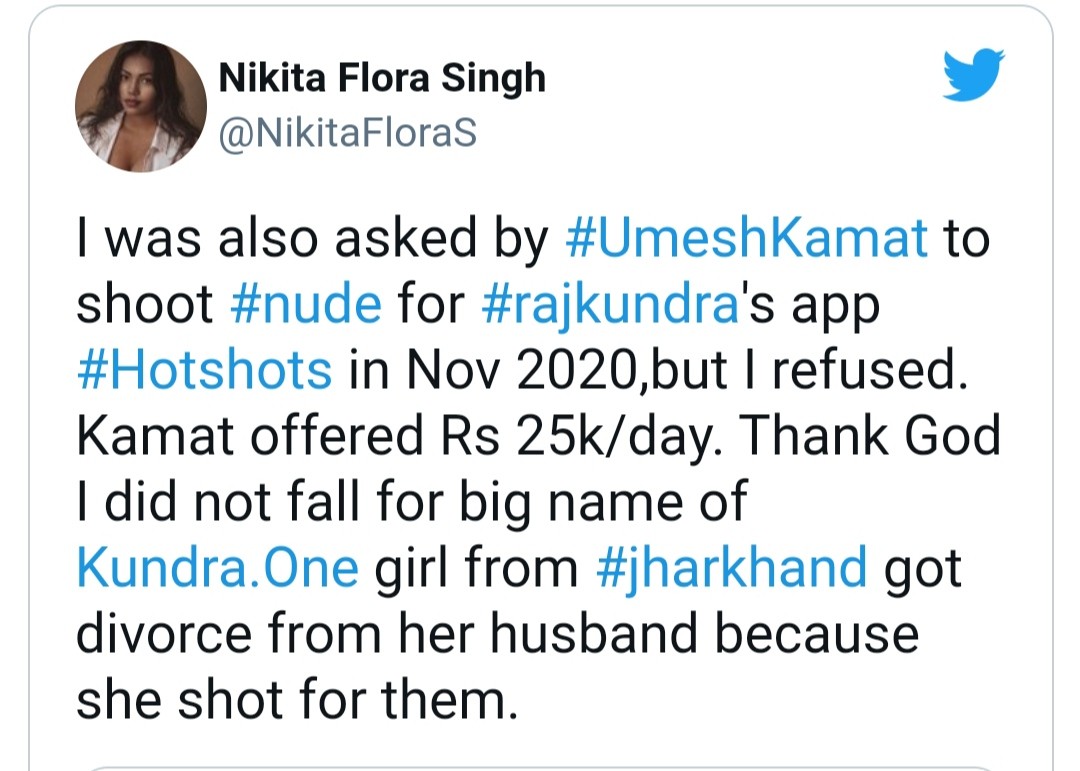The image size is (1080, 771).
Task: Click the display name Nikita Flora Singh
Action: click(383, 78)
